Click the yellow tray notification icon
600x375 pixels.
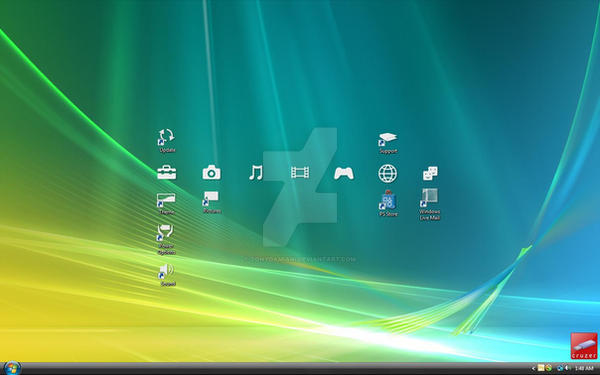[541, 368]
